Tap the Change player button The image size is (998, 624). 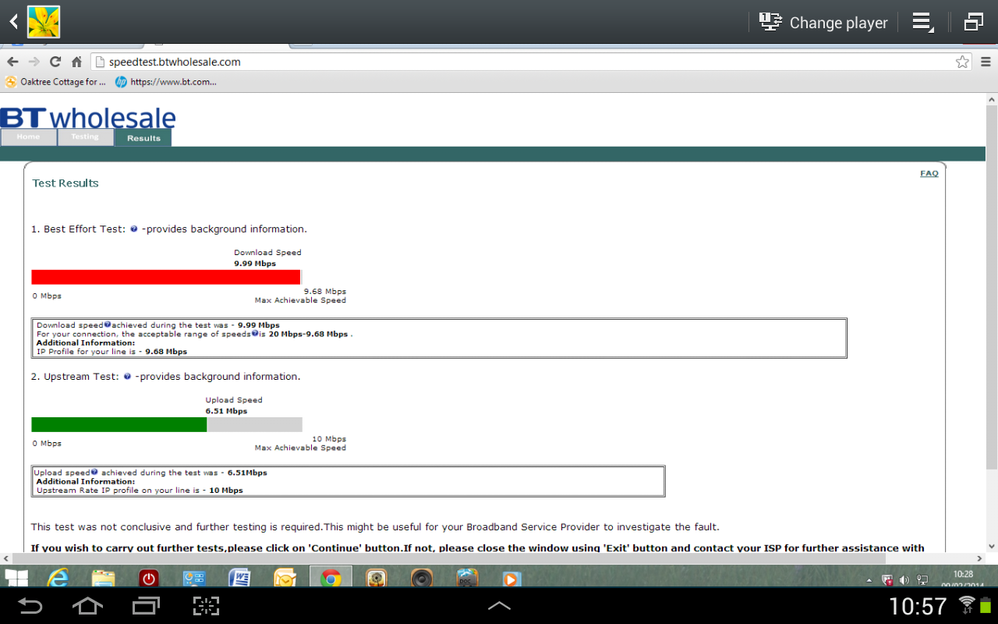point(823,22)
